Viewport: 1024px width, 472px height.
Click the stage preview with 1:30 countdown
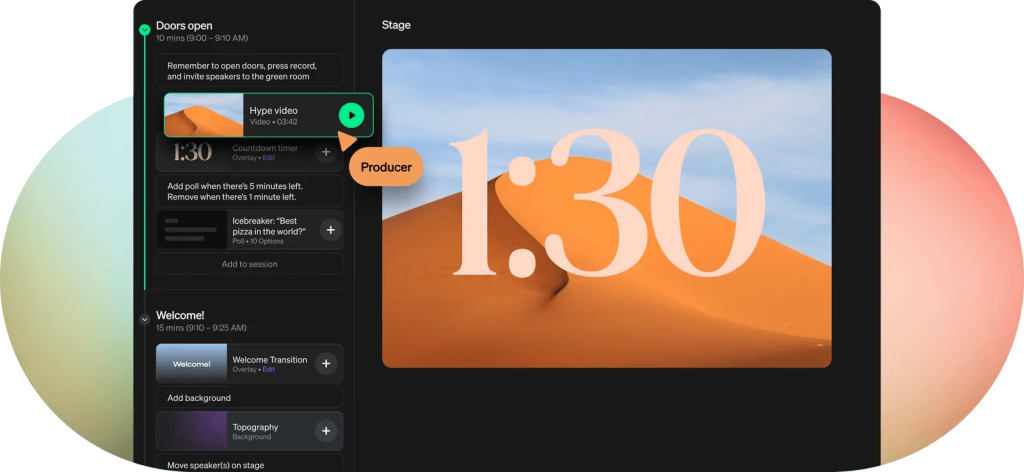click(x=607, y=208)
